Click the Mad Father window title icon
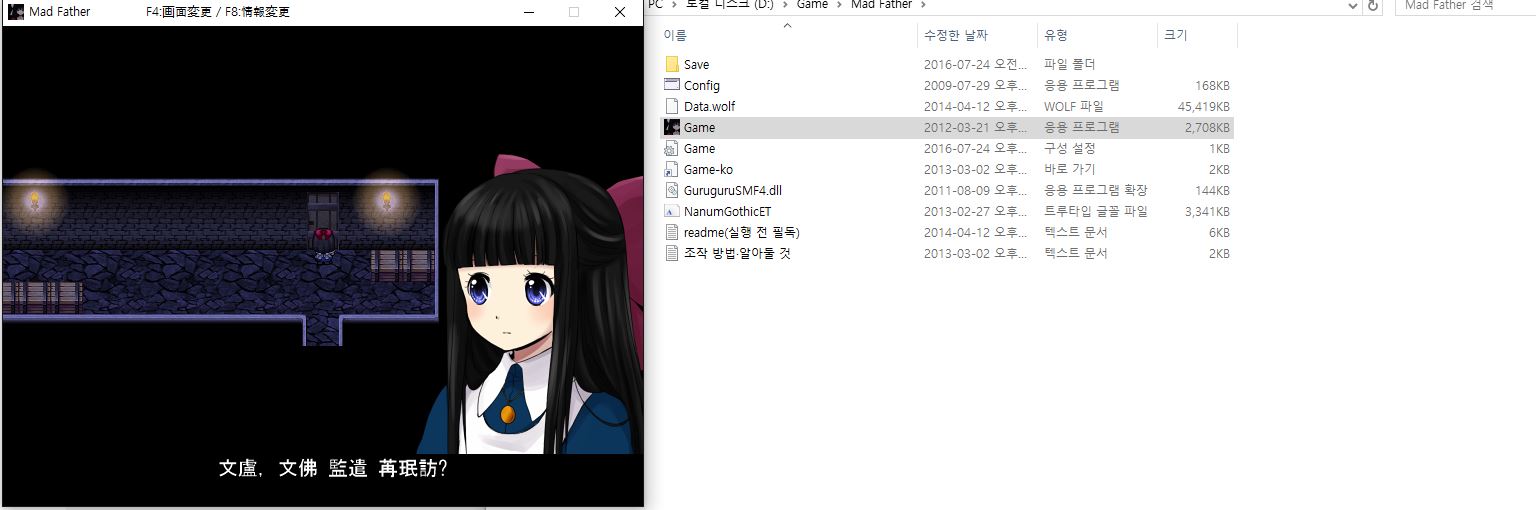The height and width of the screenshot is (510, 1536). (x=16, y=12)
